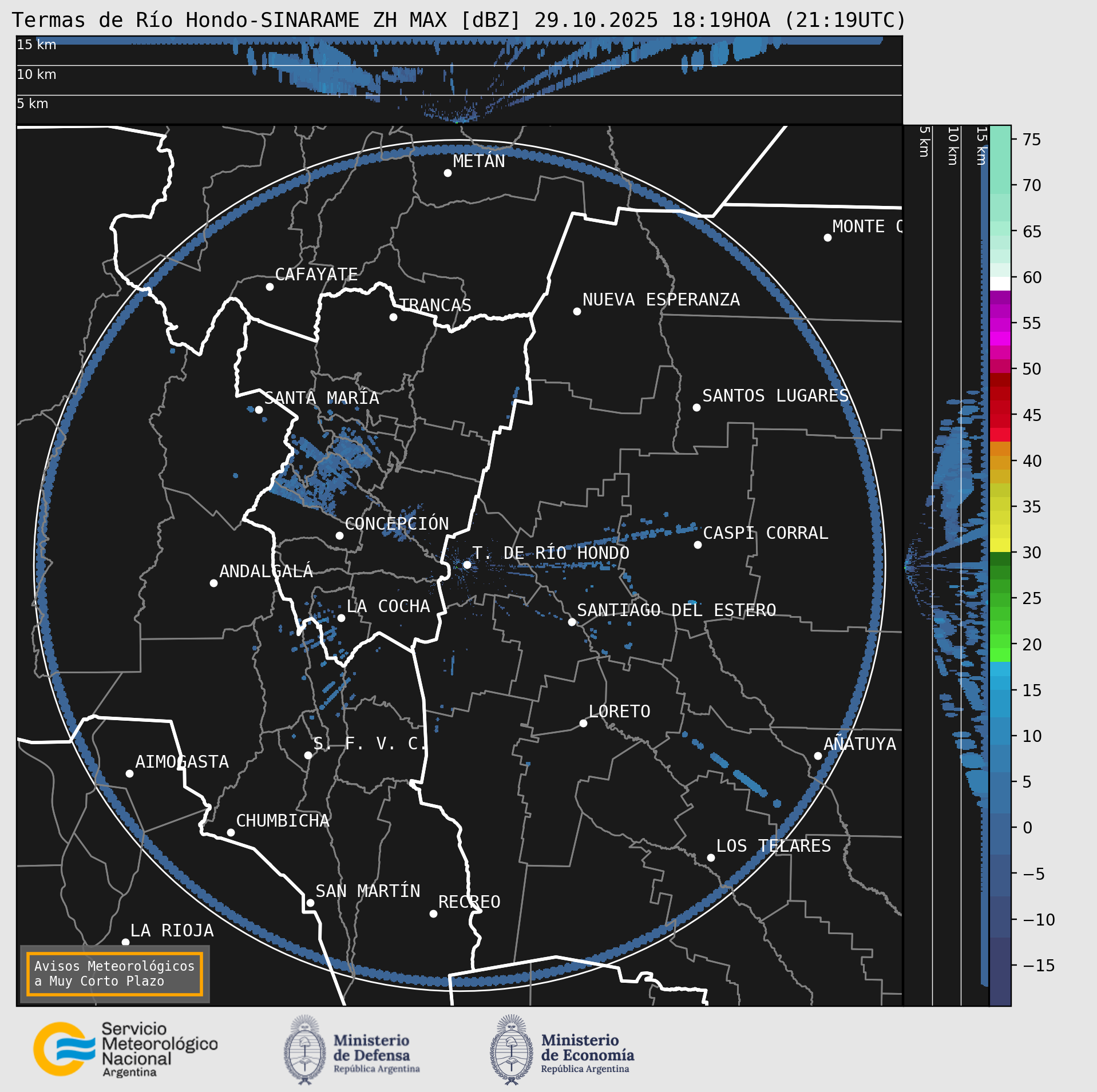Click the "75" tick label on the dBZ scale
Screen dimensions: 1097x1092
click(1031, 140)
